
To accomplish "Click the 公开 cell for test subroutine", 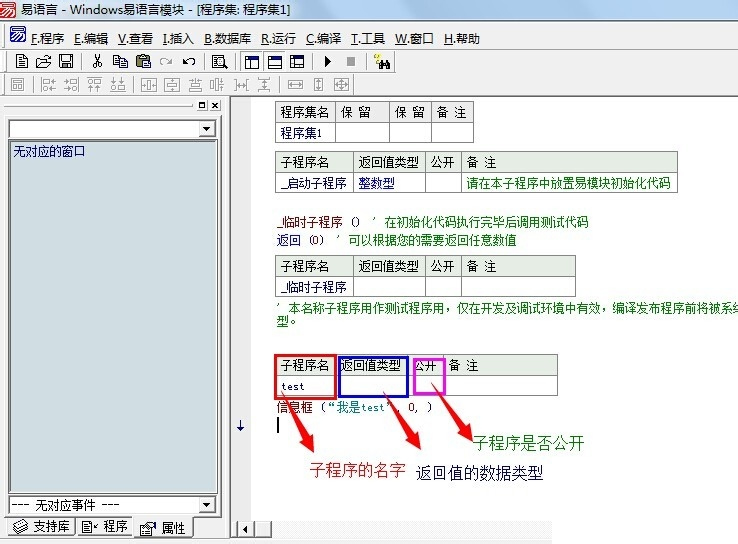I will (x=428, y=386).
